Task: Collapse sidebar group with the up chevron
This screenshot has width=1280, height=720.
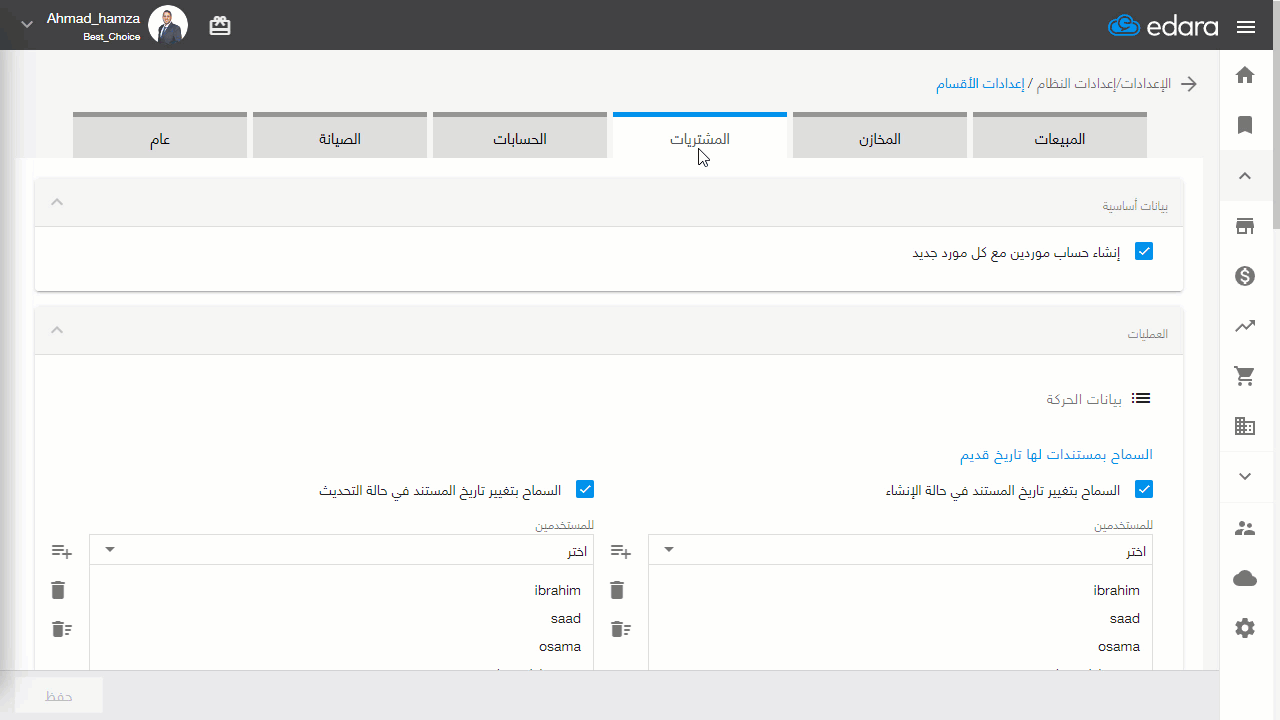Action: 1245,176
